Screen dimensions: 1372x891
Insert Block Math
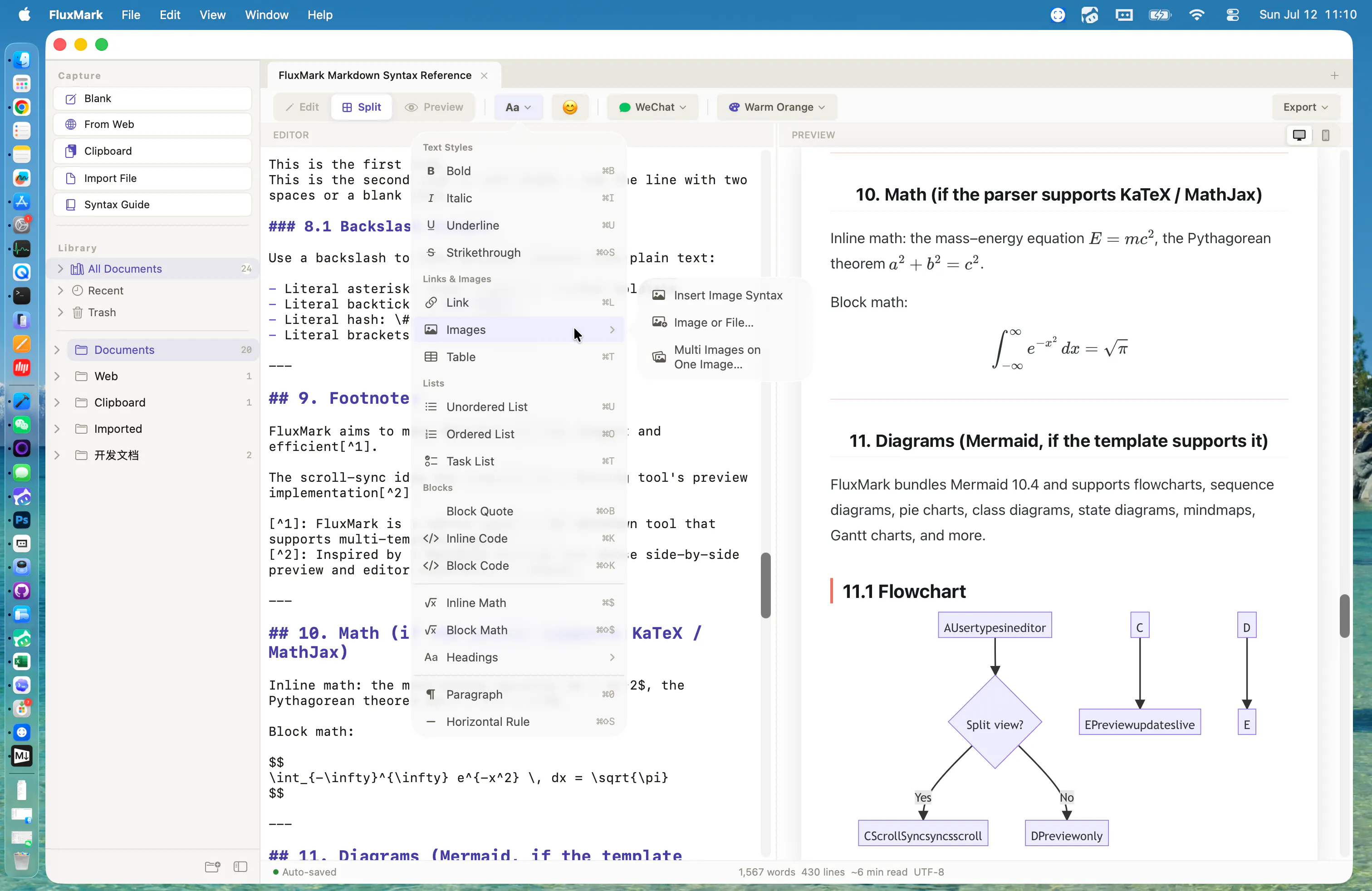tap(519, 630)
